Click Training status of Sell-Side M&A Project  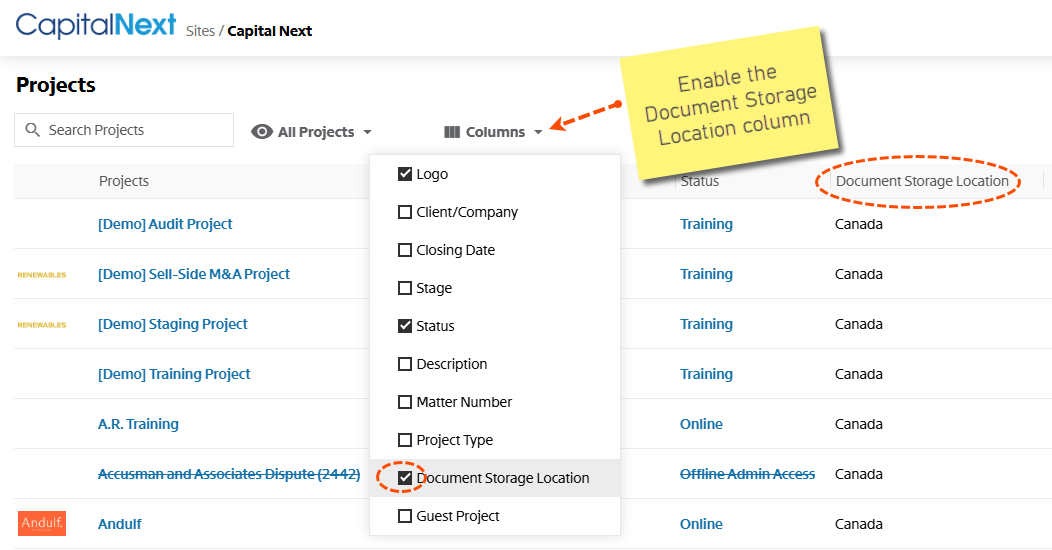[x=706, y=274]
